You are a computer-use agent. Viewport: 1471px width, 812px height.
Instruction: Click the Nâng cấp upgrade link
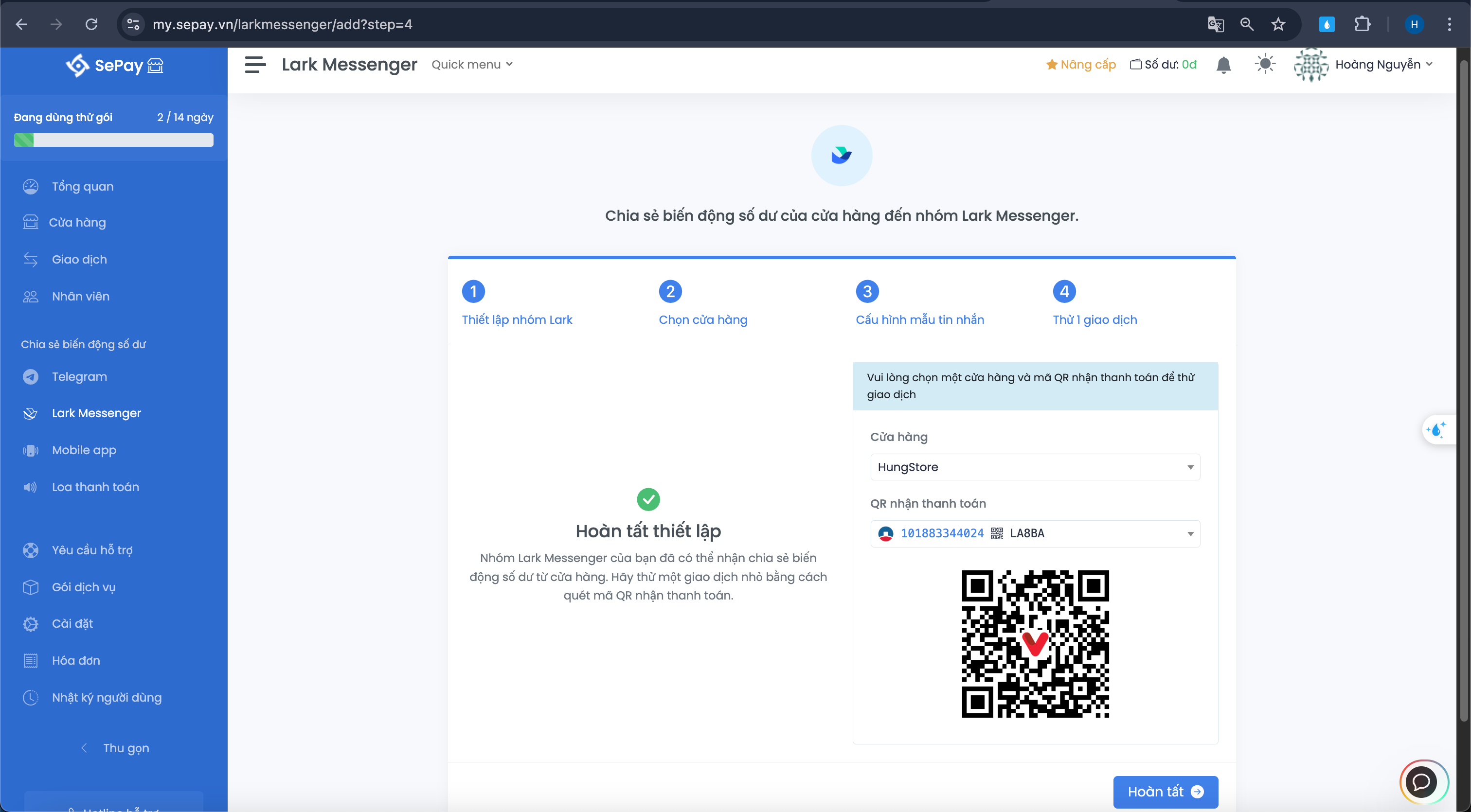click(x=1080, y=65)
